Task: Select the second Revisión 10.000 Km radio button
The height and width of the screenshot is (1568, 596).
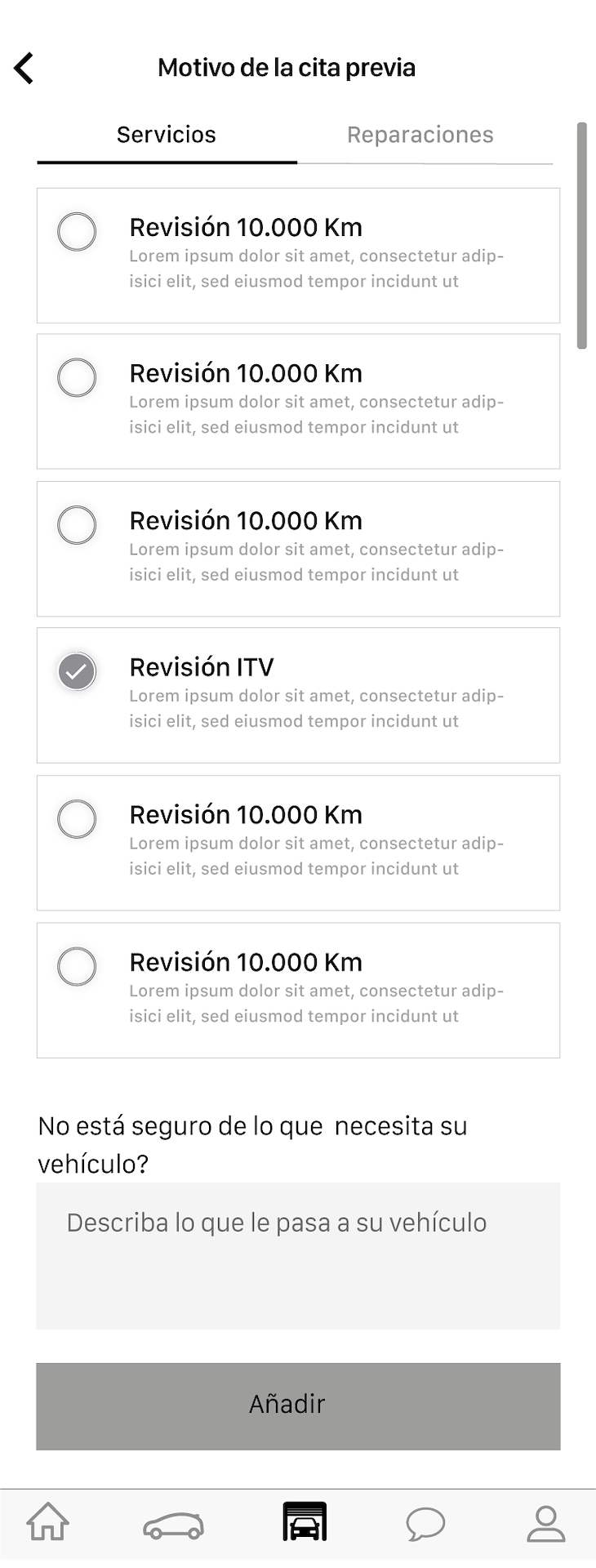Action: 77,377
